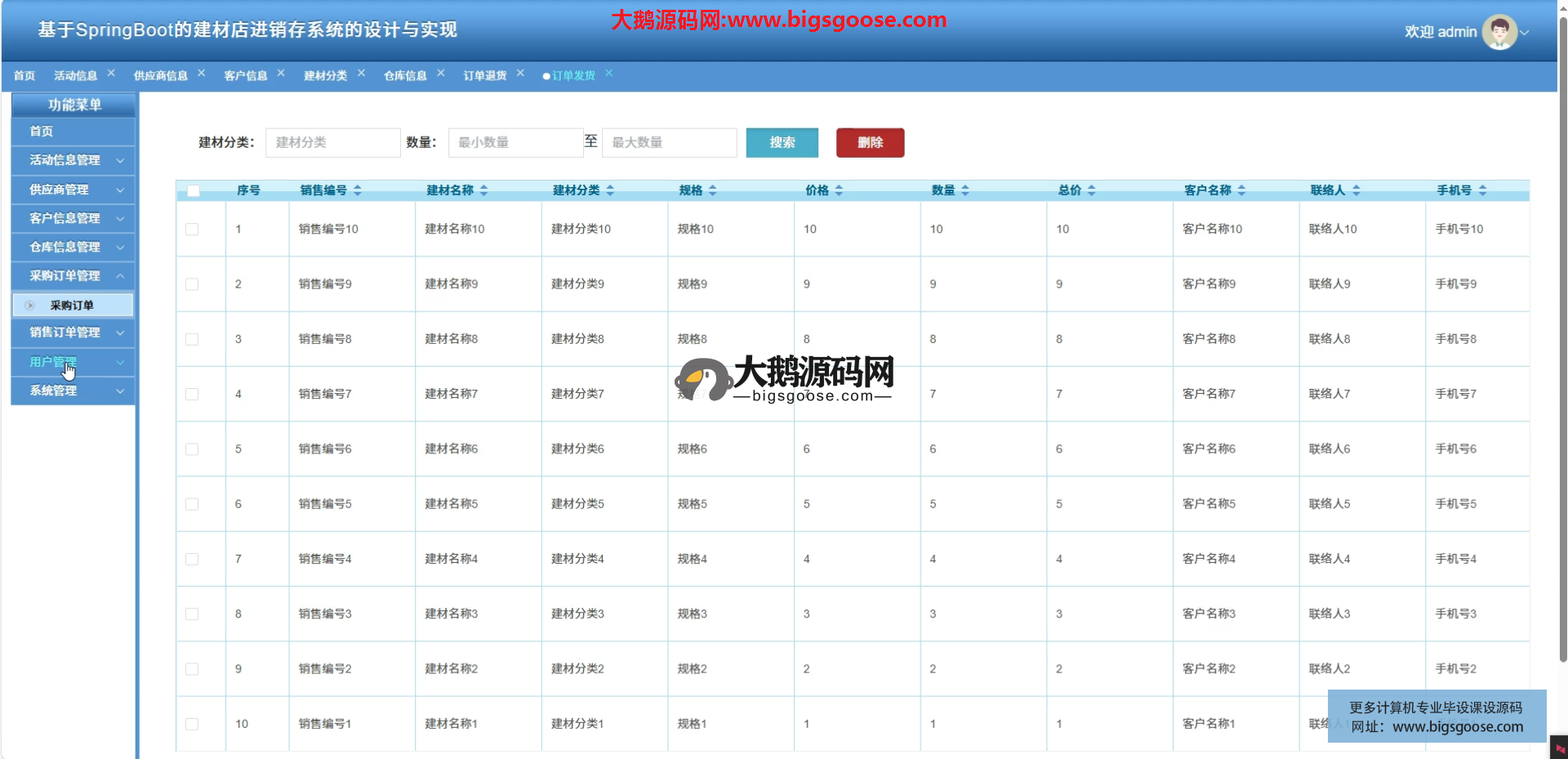The image size is (1568, 759).
Task: Sort by 销售编号 column arrows
Action: [x=358, y=190]
